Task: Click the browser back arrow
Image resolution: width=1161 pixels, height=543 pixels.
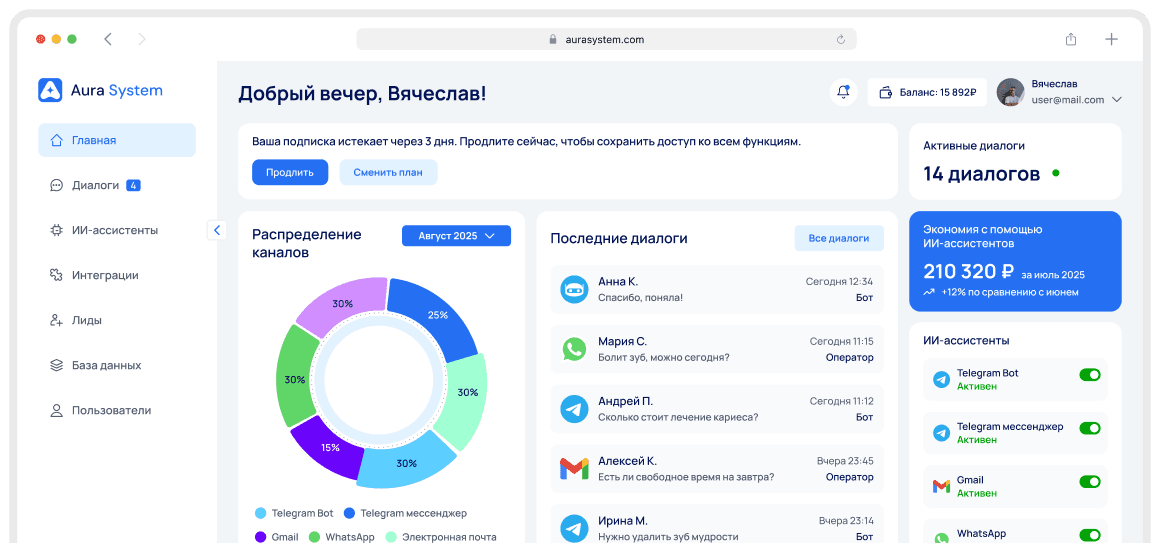Action: [108, 39]
